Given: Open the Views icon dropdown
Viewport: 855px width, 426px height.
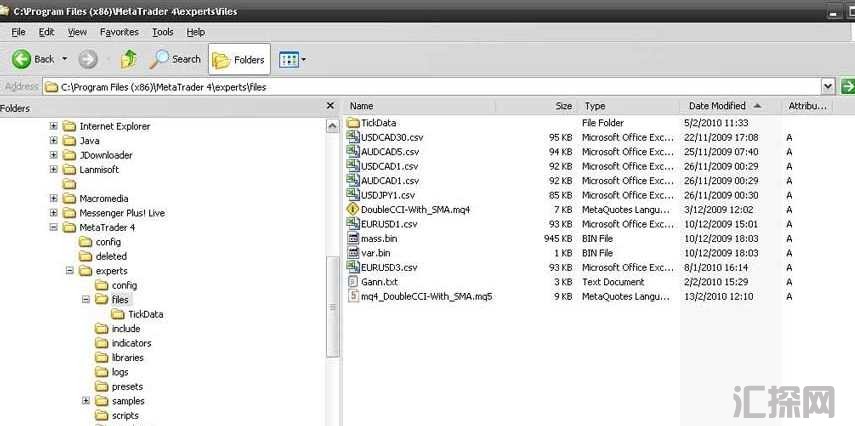Looking at the screenshot, I should 291,59.
